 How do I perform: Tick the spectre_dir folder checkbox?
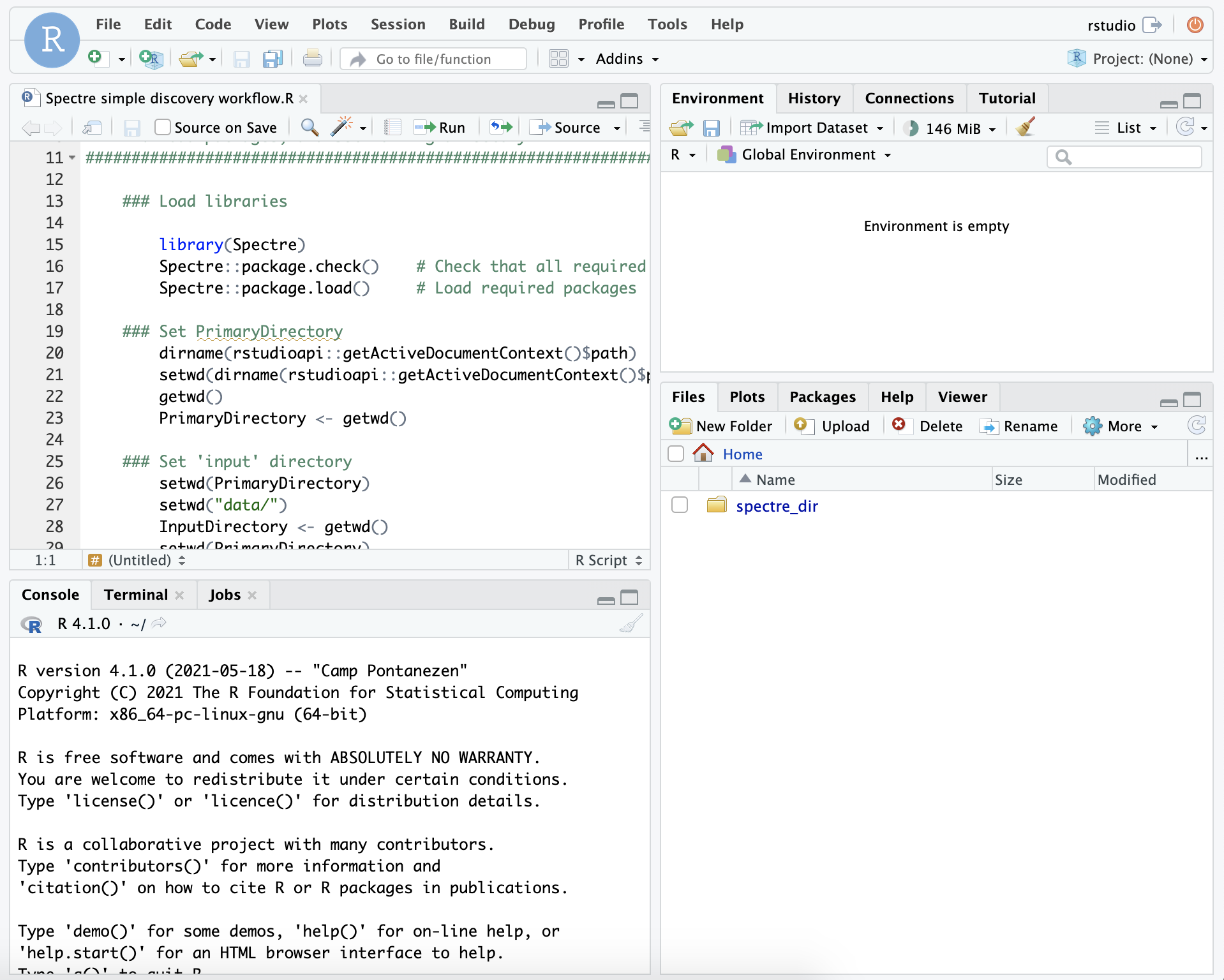pyautogui.click(x=680, y=505)
